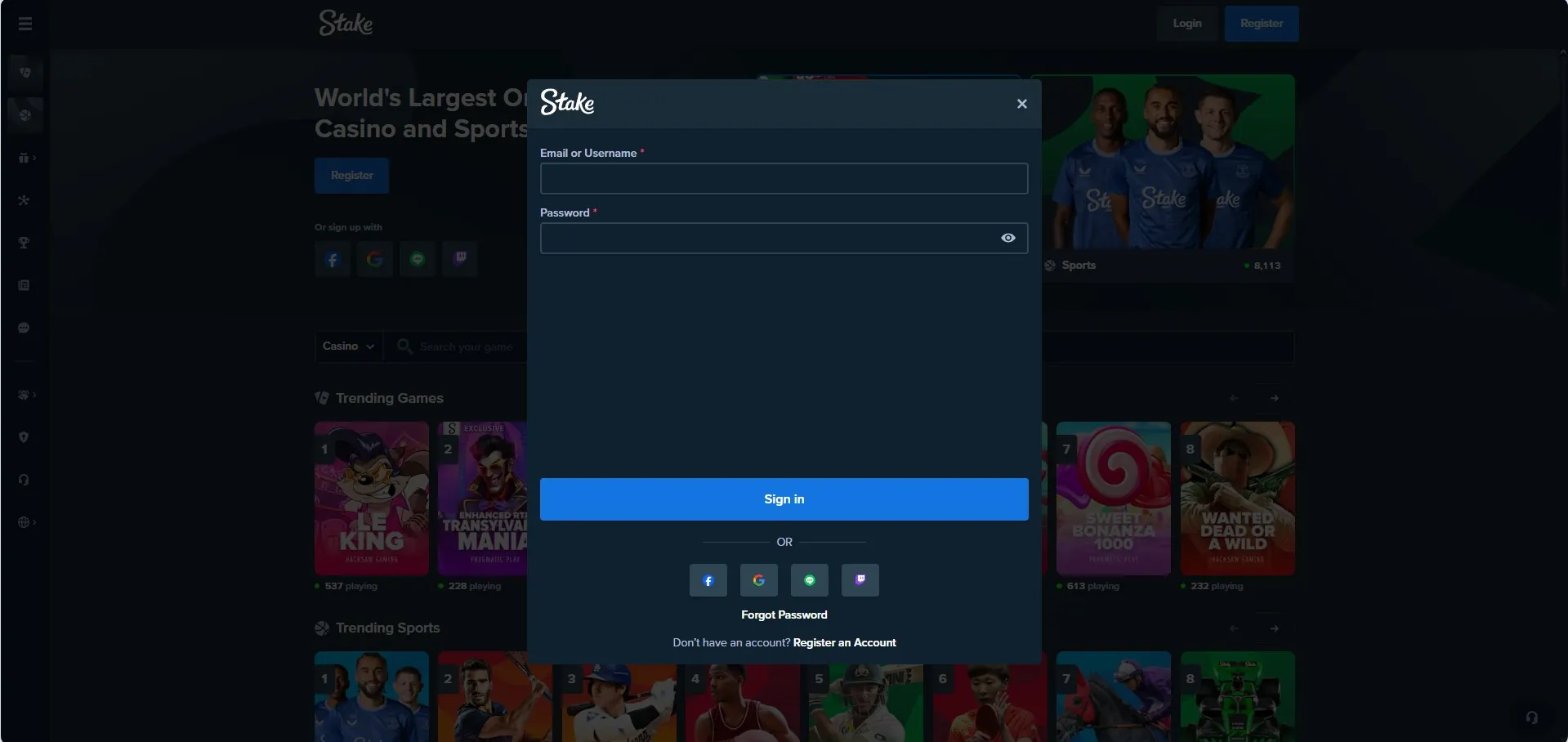Open the Casino section icon in sidebar
The height and width of the screenshot is (742, 1568).
point(25,73)
